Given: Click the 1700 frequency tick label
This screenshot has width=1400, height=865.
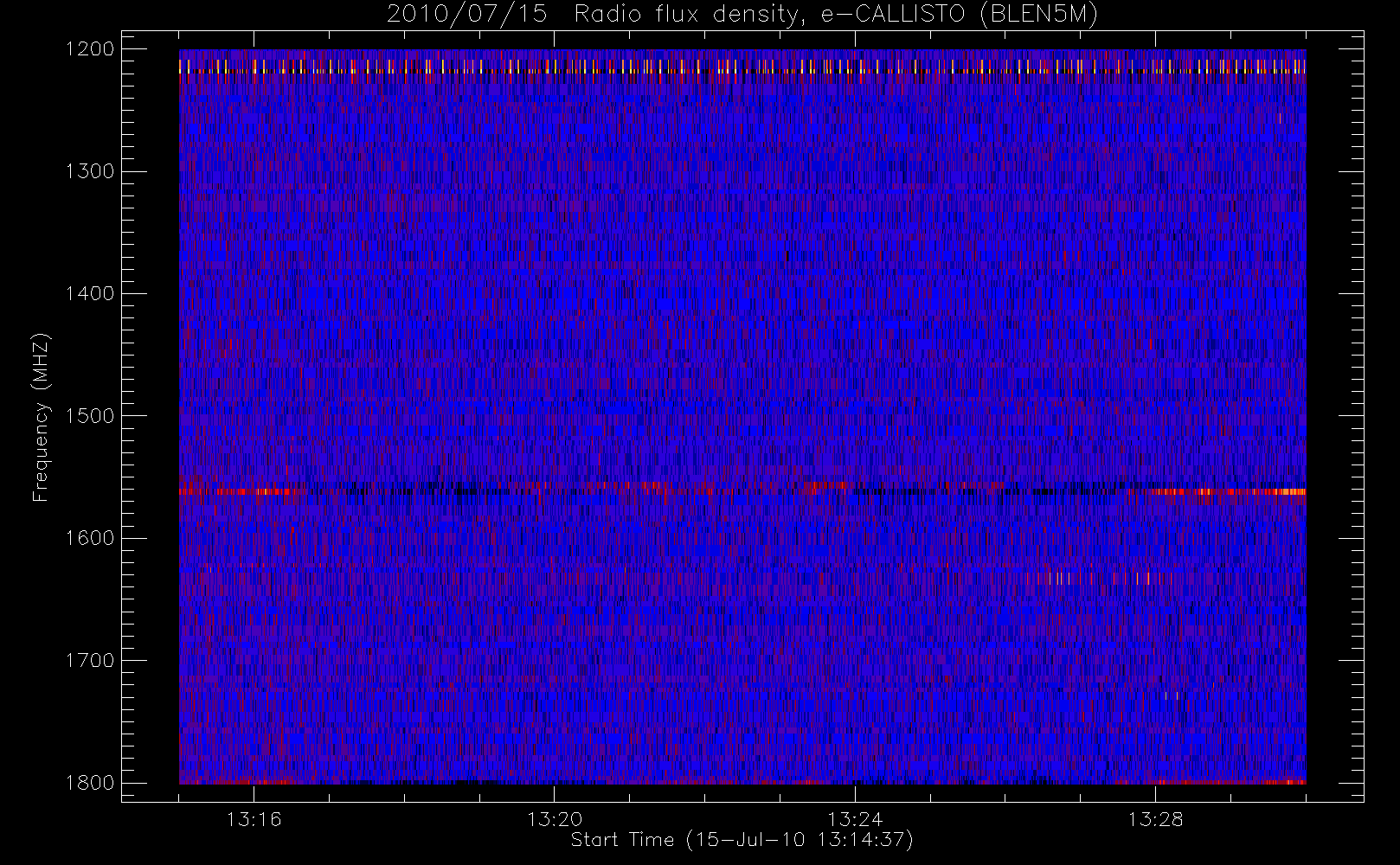Looking at the screenshot, I should pos(90,661).
